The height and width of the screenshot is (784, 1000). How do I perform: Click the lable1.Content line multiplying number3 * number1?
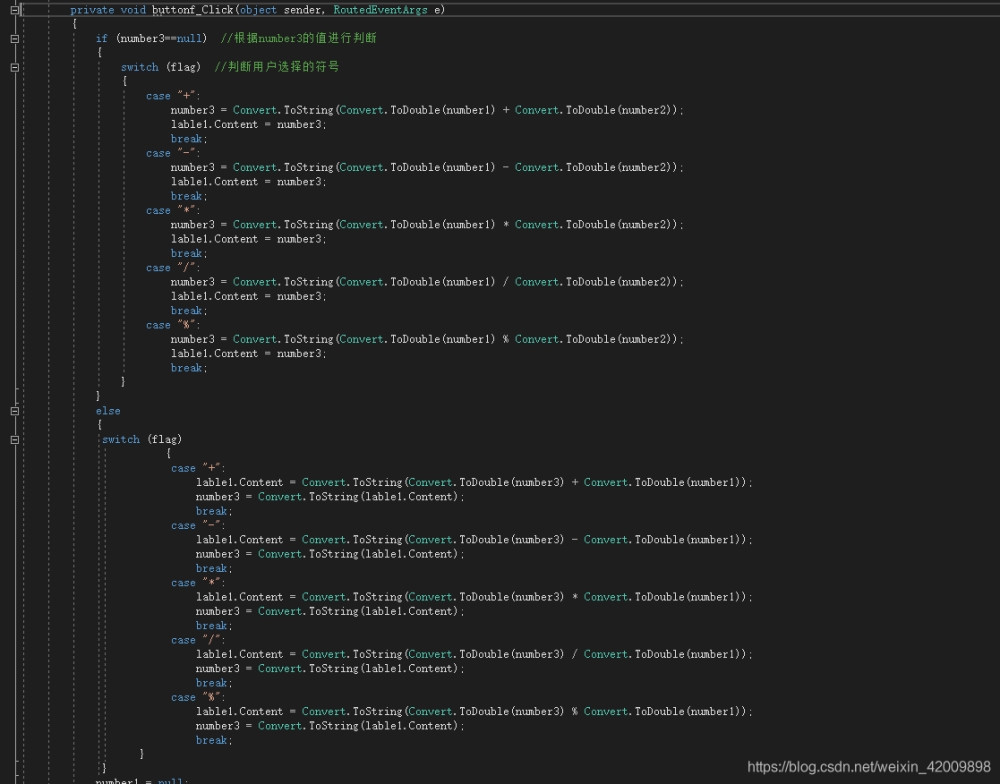point(474,598)
